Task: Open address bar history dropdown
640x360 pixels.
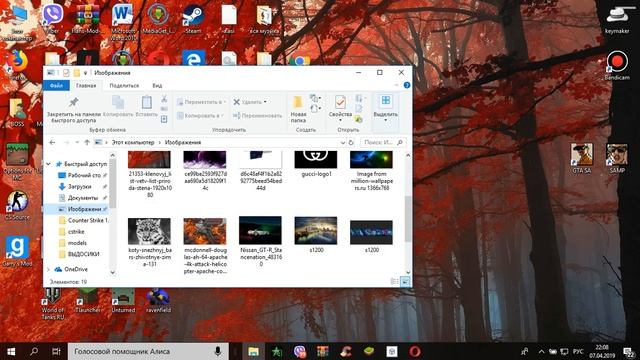Action: [342, 142]
